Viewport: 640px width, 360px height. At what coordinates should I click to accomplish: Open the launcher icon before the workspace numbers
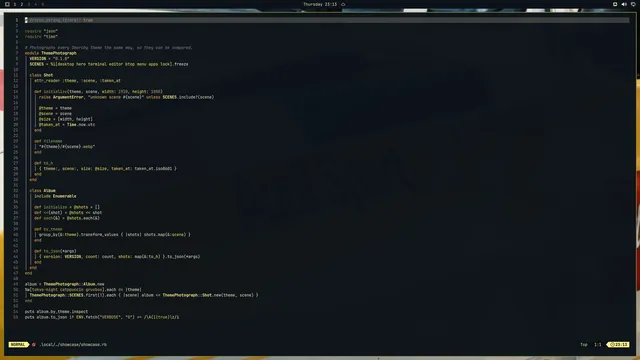tap(7, 4)
